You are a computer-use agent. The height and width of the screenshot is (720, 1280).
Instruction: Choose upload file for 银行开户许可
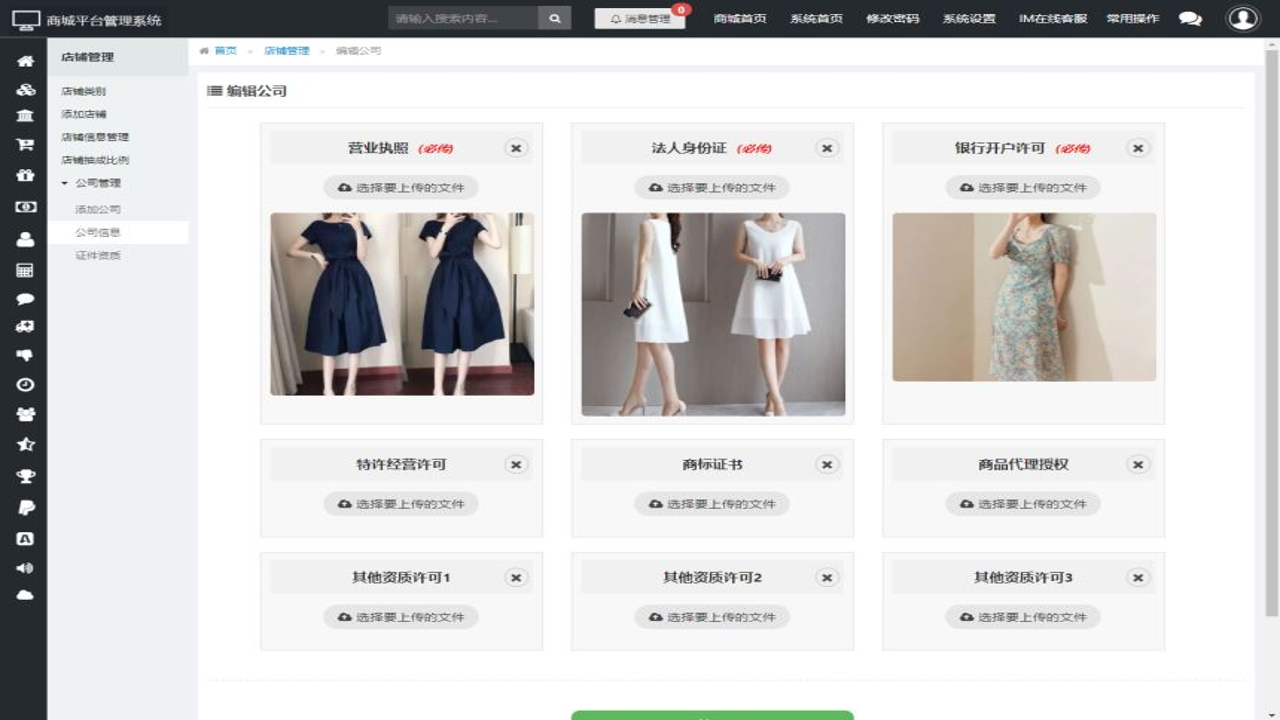1023,187
